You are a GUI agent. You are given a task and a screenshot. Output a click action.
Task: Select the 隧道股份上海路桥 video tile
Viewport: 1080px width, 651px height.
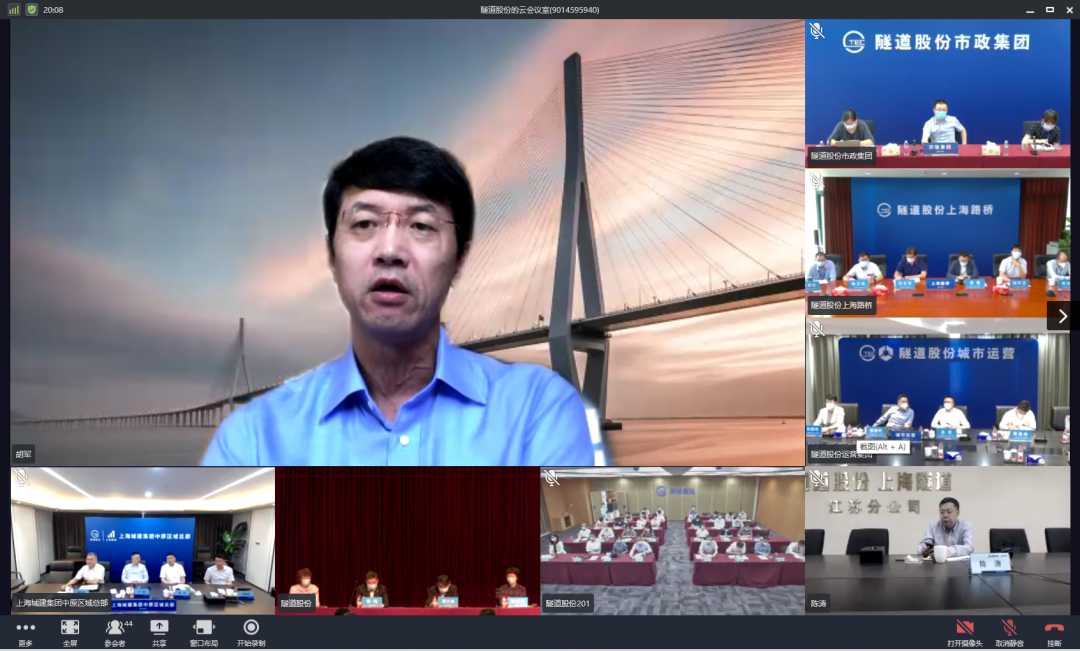point(937,242)
